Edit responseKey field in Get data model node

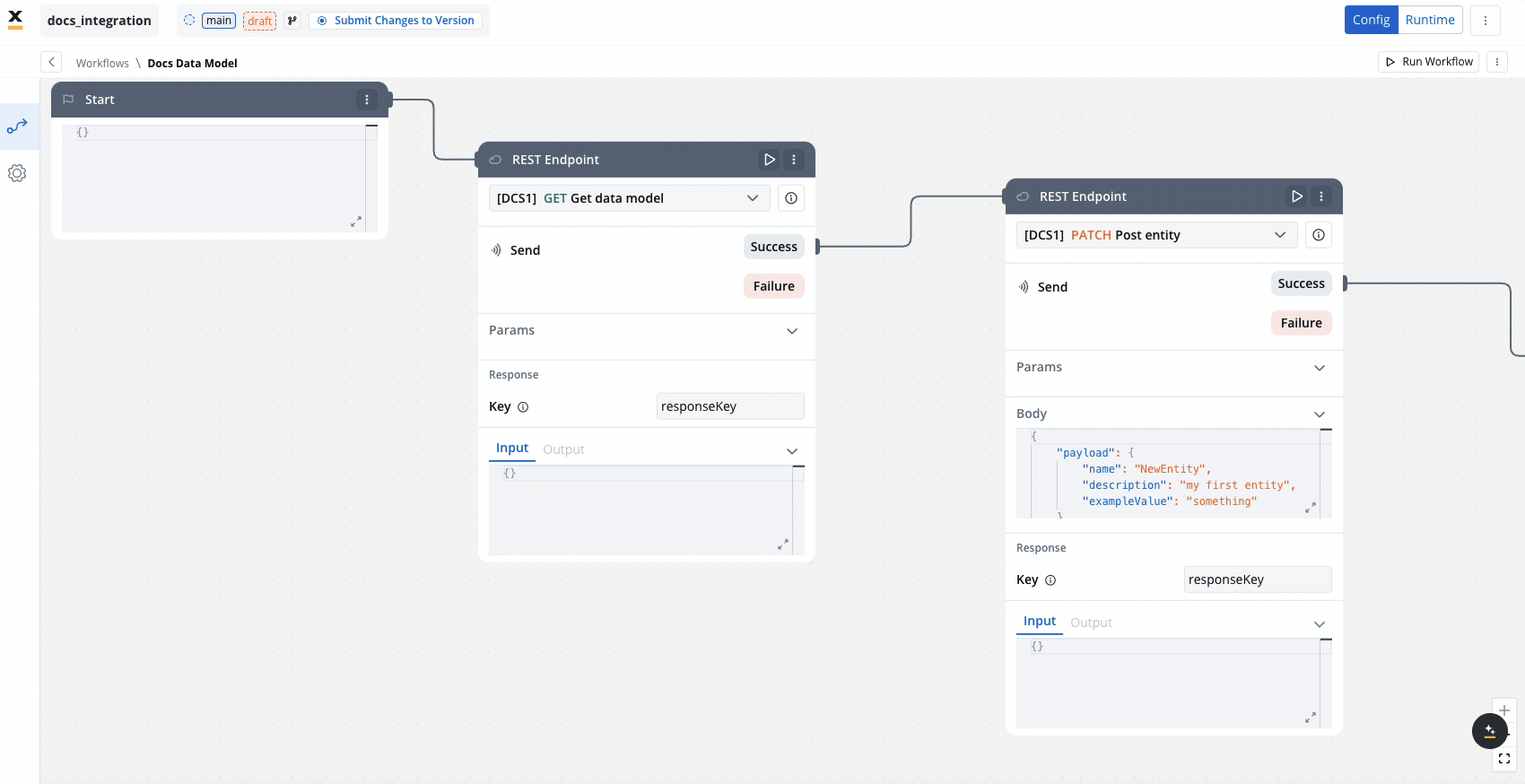[730, 406]
